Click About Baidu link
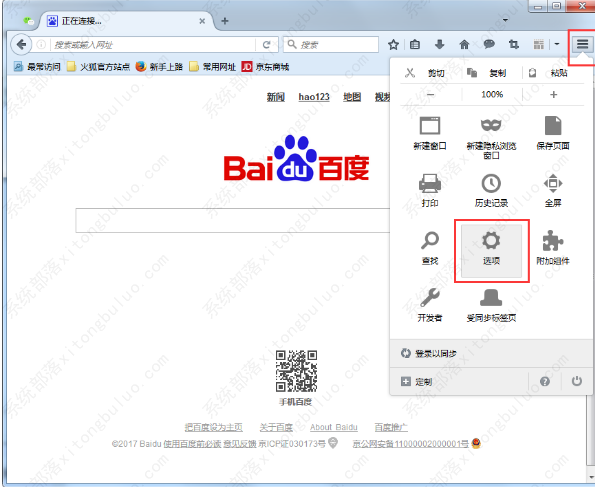This screenshot has height=487, width=595. 334,427
